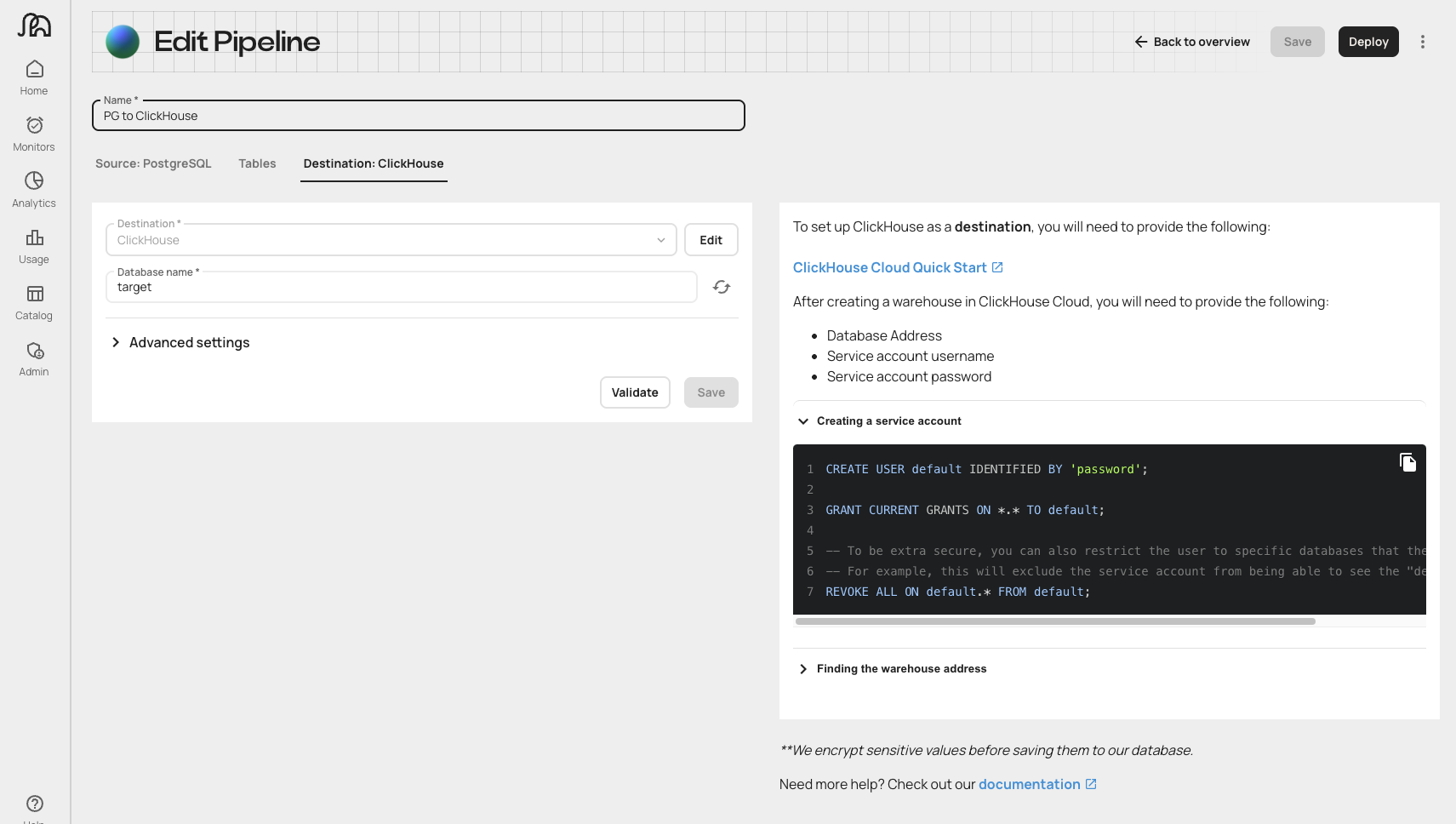Navigate to Monitors via sidebar icon
The height and width of the screenshot is (824, 1456).
[34, 133]
